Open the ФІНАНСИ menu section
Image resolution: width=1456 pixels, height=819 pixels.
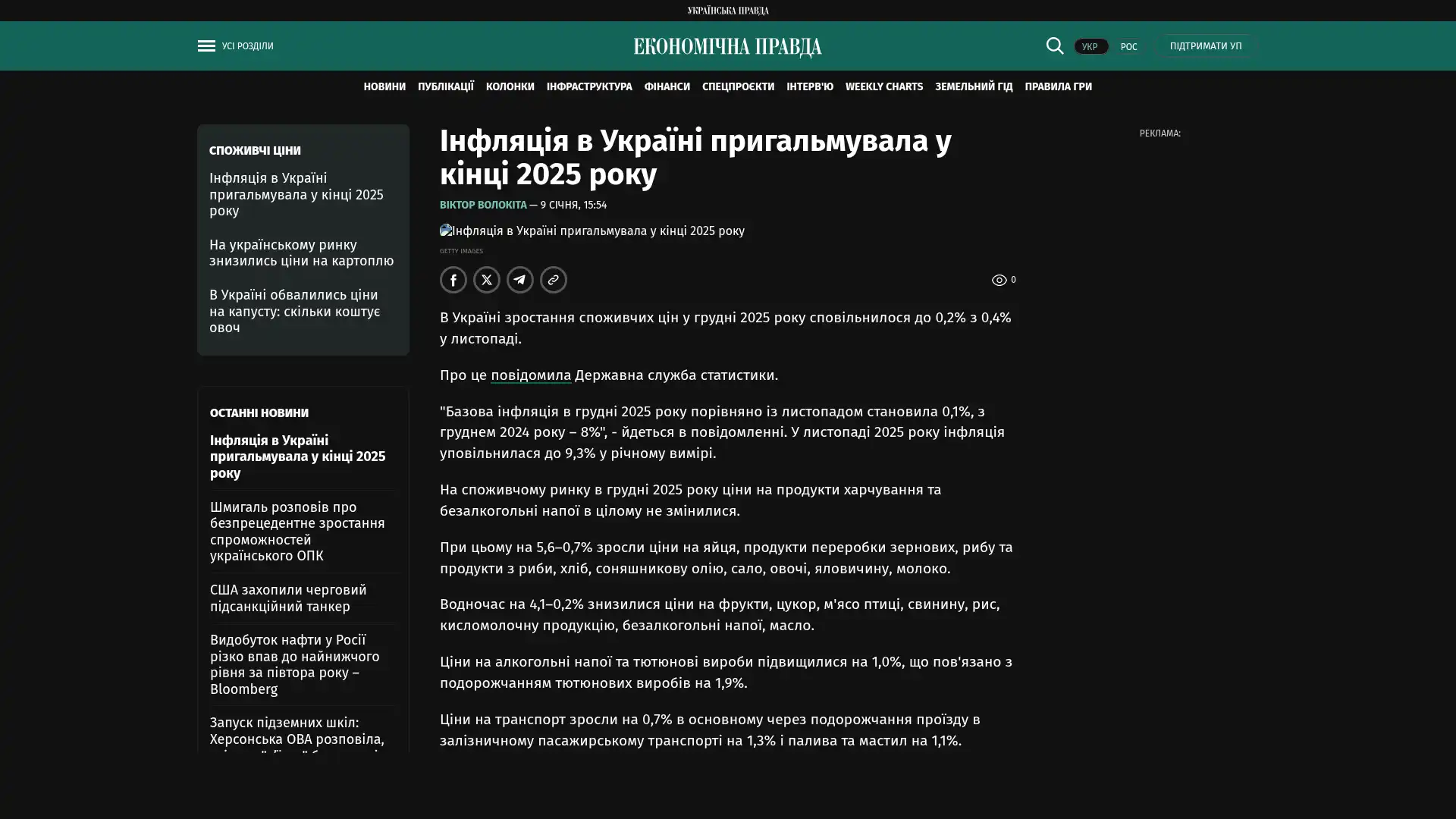pos(667,86)
